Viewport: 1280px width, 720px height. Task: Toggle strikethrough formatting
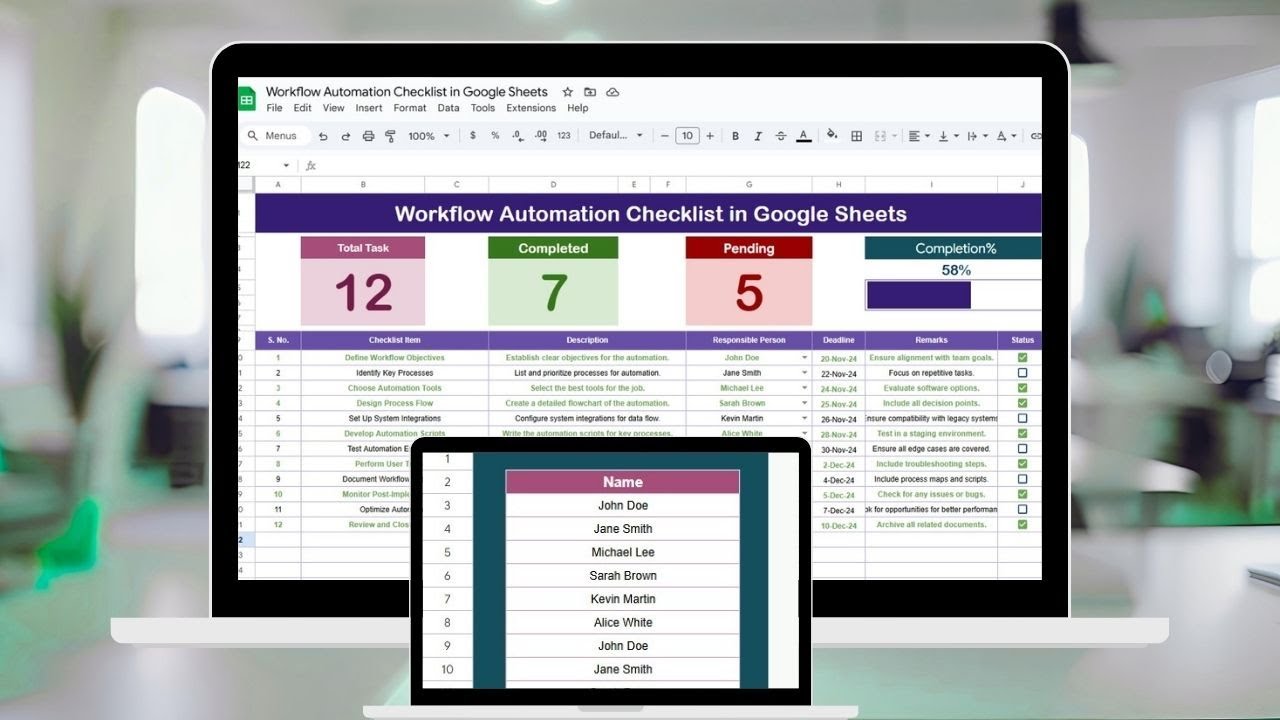(x=780, y=136)
